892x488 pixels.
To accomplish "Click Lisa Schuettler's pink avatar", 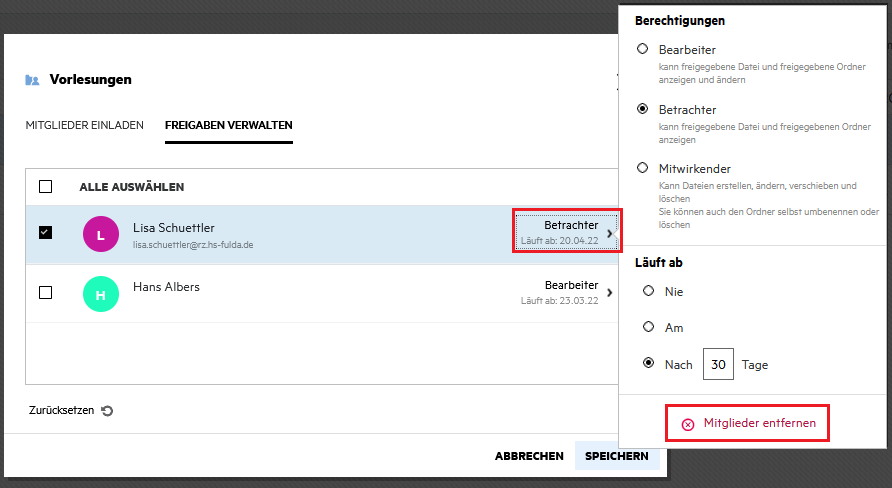I will tap(101, 235).
